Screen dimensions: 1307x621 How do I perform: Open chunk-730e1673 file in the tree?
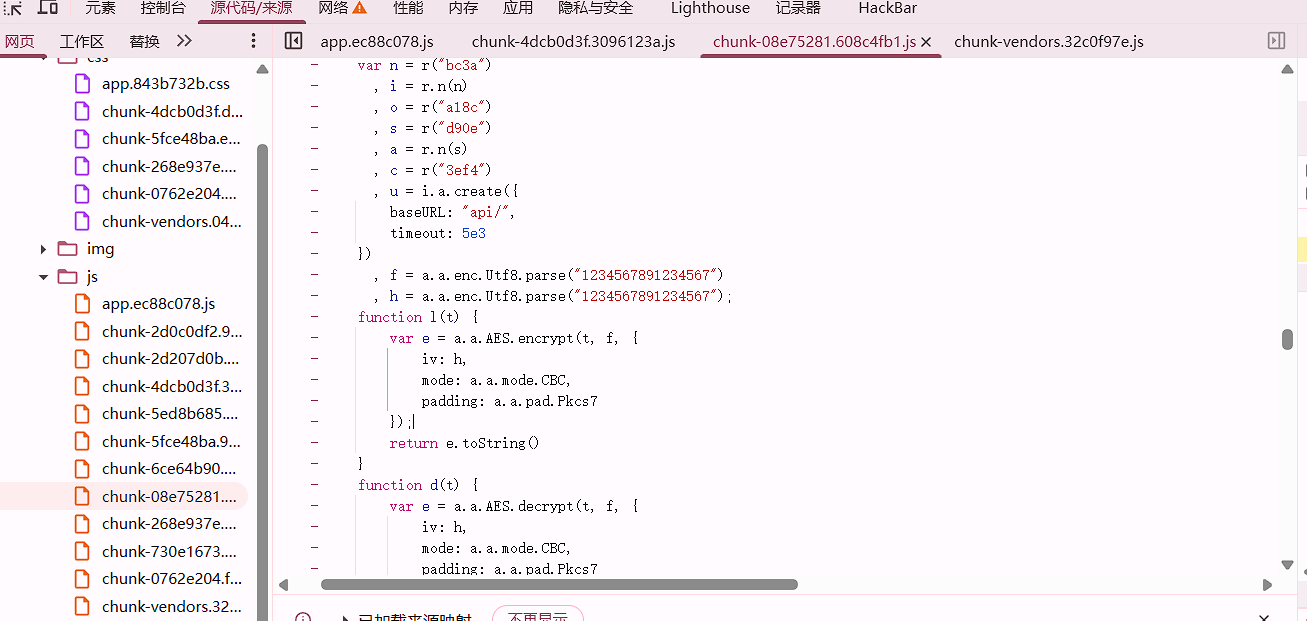click(x=170, y=551)
